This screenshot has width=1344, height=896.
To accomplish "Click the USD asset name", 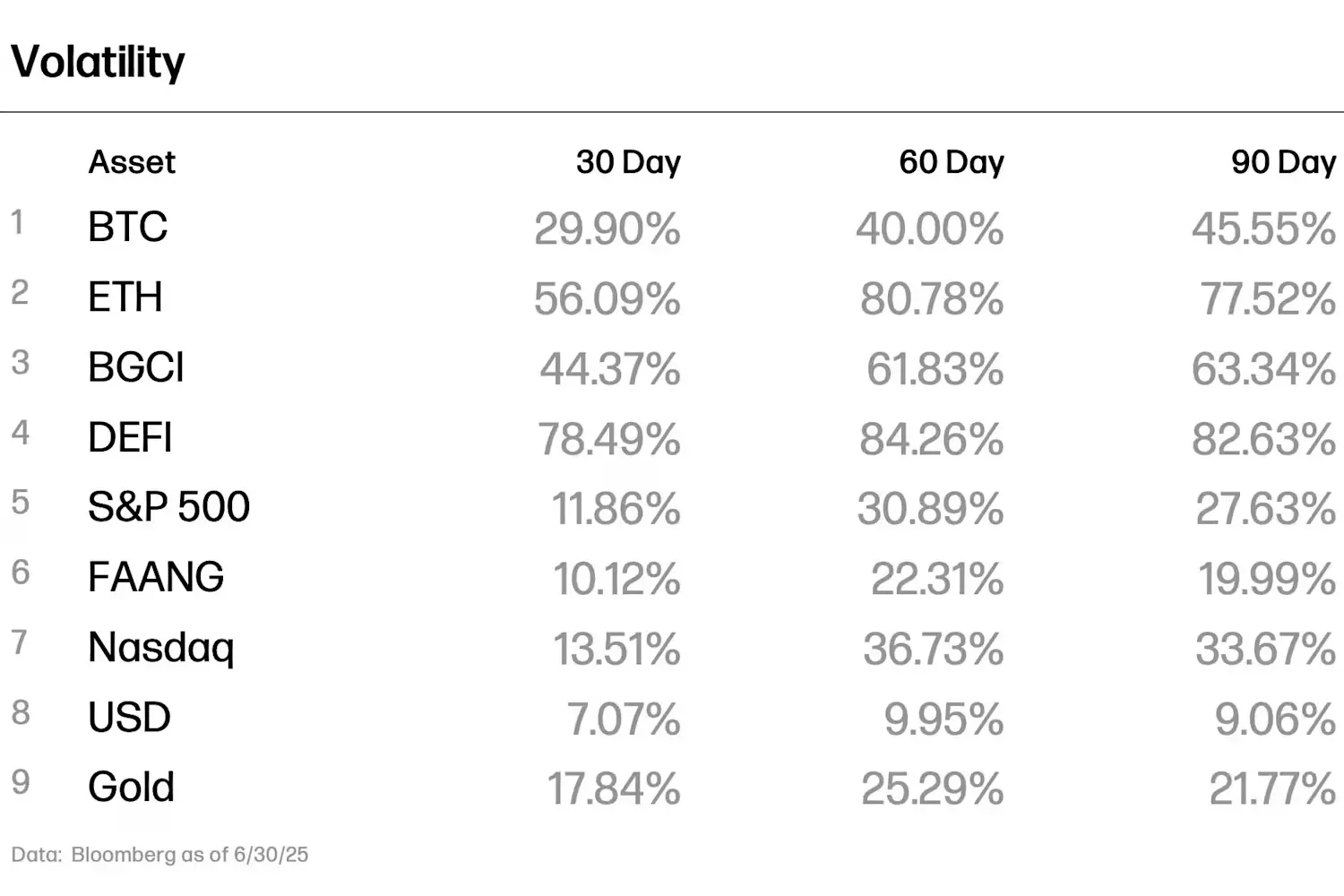I will [129, 718].
